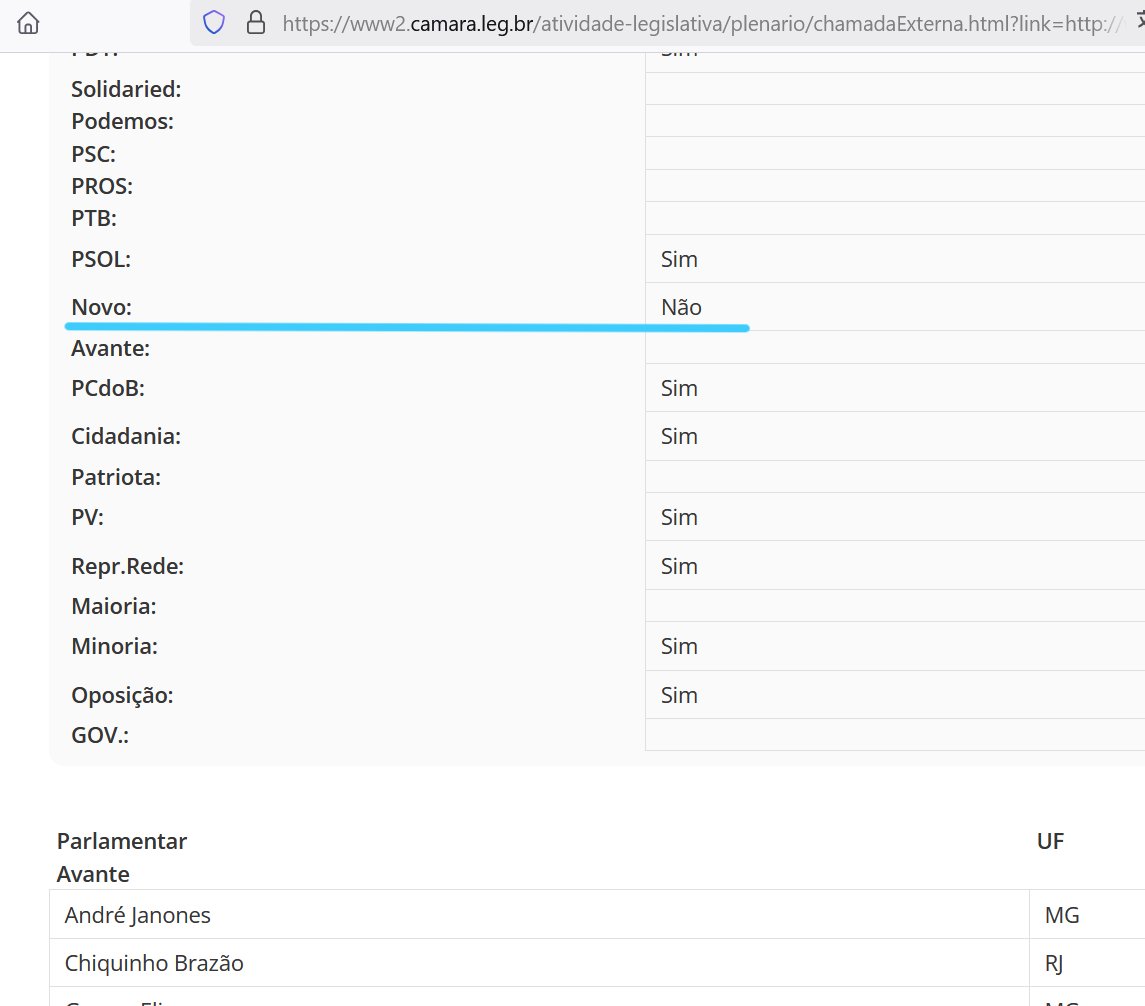
Task: Select the Avante: party label
Action: [110, 348]
